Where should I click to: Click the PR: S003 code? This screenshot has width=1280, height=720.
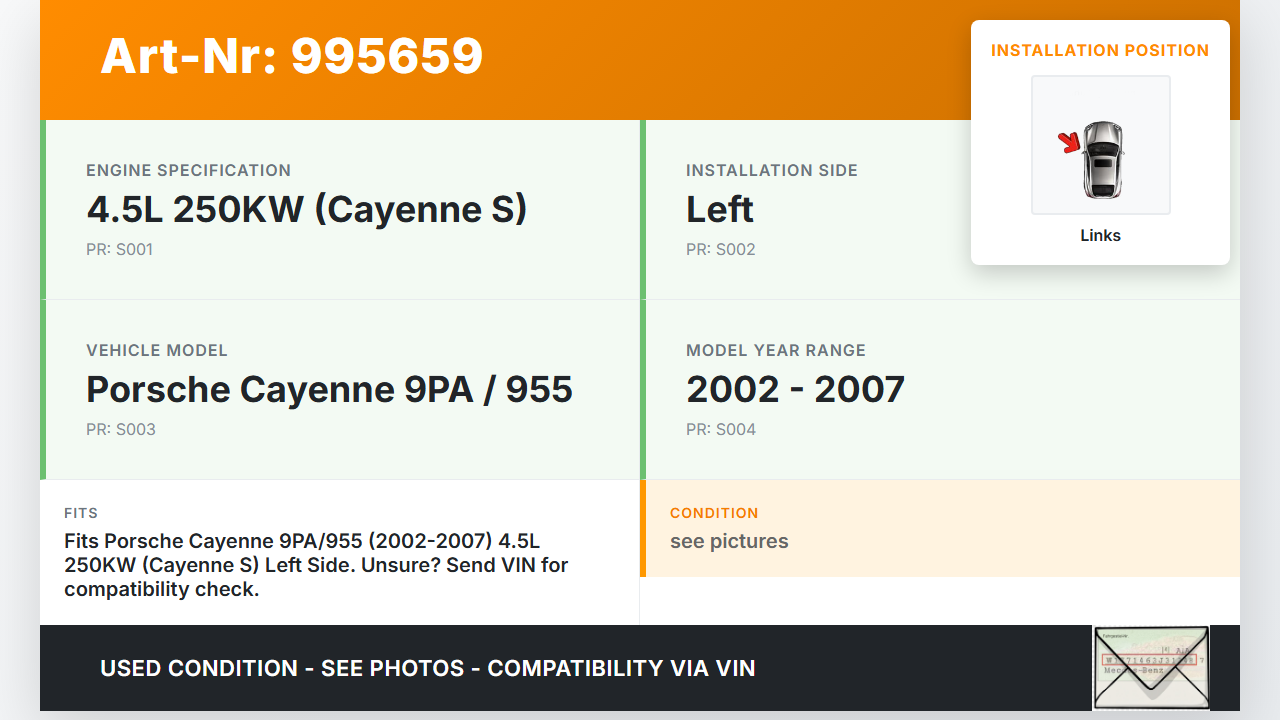(x=120, y=429)
